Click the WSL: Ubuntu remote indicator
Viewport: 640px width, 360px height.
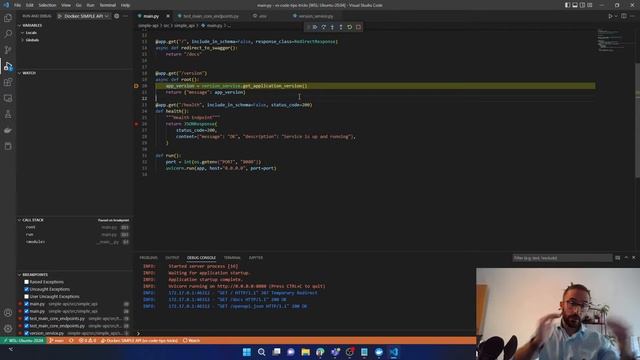tap(24, 340)
